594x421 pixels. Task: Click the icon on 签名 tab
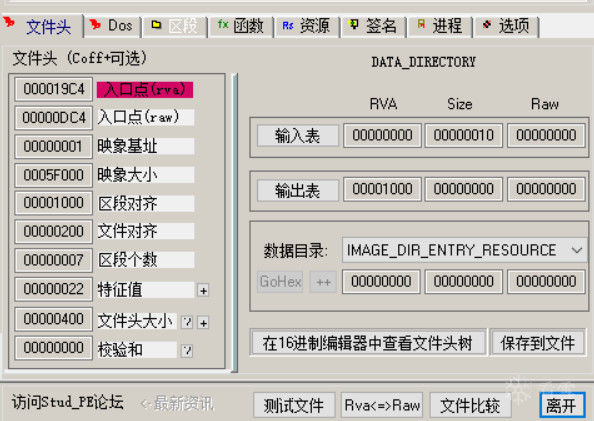click(354, 25)
